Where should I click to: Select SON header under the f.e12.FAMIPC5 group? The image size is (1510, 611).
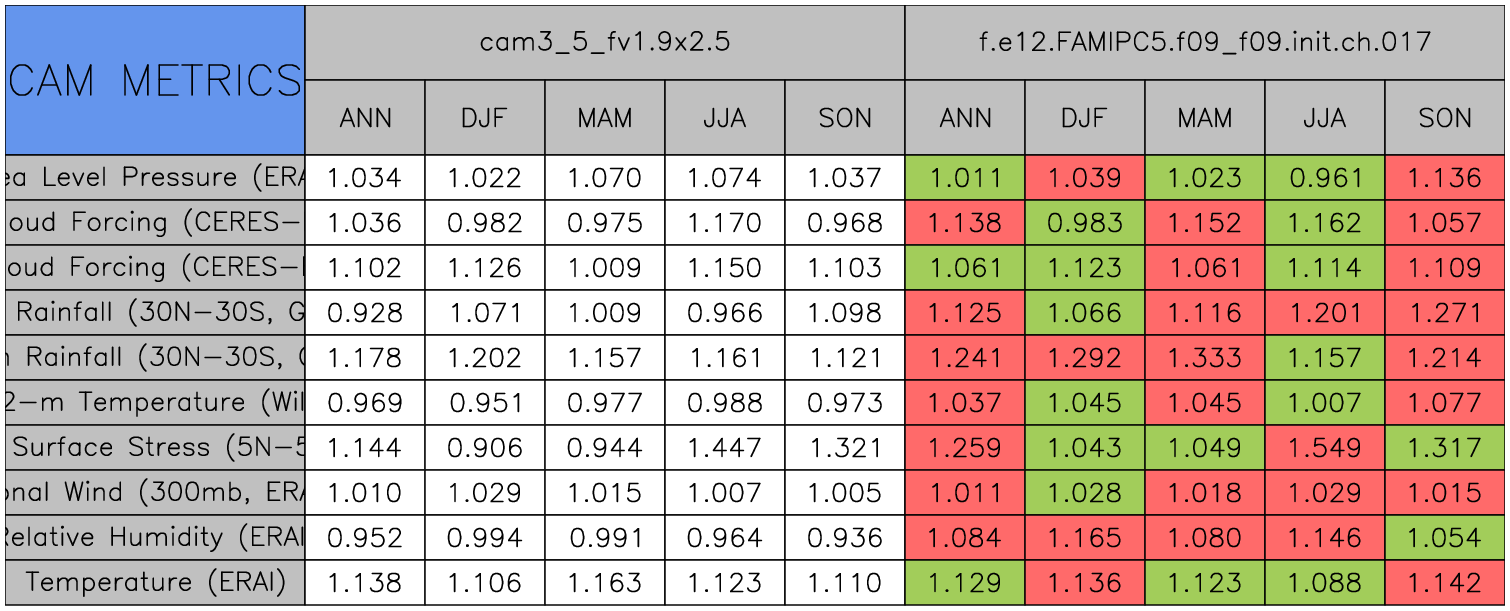1445,118
